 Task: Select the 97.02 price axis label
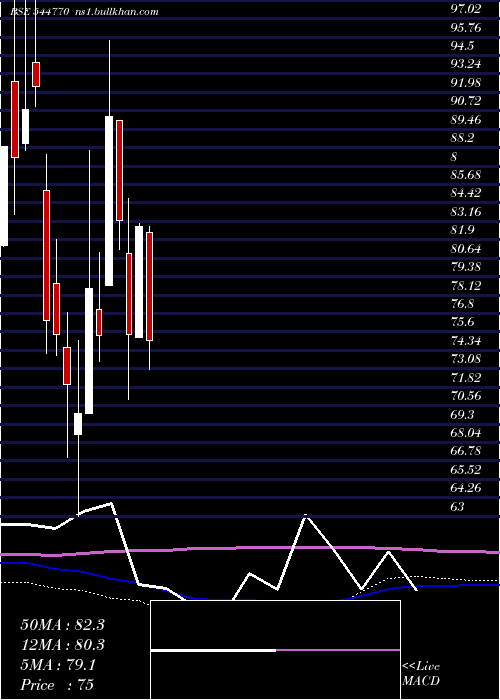coord(466,9)
